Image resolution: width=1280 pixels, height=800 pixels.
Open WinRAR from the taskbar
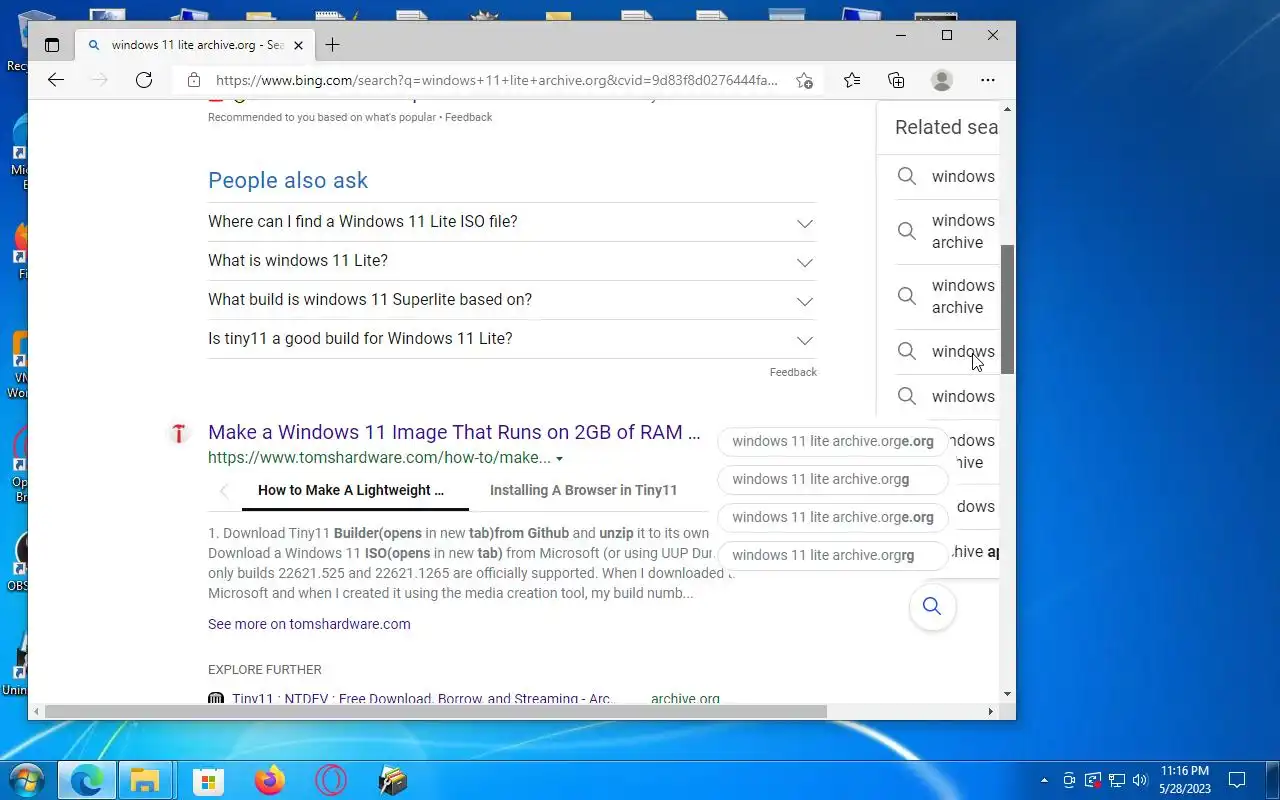coord(393,780)
